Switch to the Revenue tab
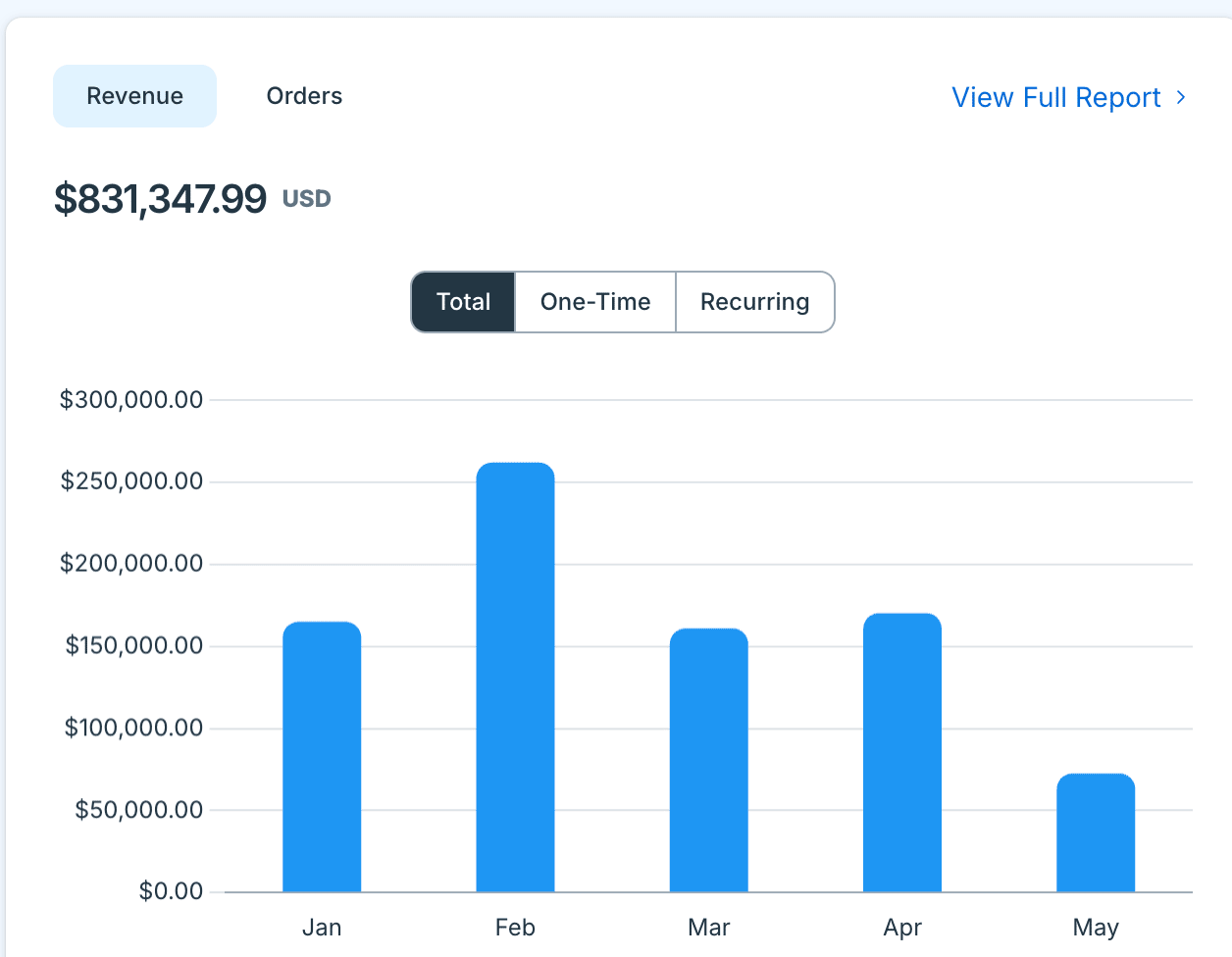The image size is (1232, 957). pyautogui.click(x=134, y=96)
